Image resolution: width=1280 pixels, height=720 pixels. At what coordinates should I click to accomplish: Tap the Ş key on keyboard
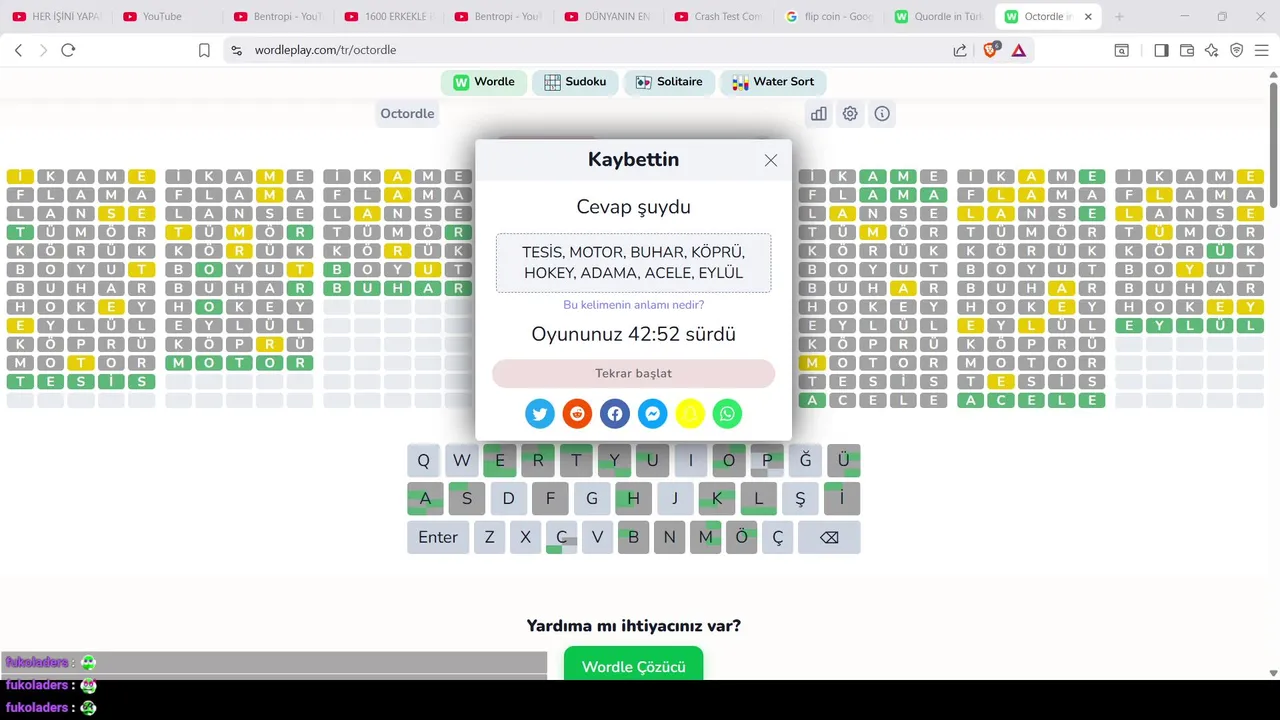point(800,499)
